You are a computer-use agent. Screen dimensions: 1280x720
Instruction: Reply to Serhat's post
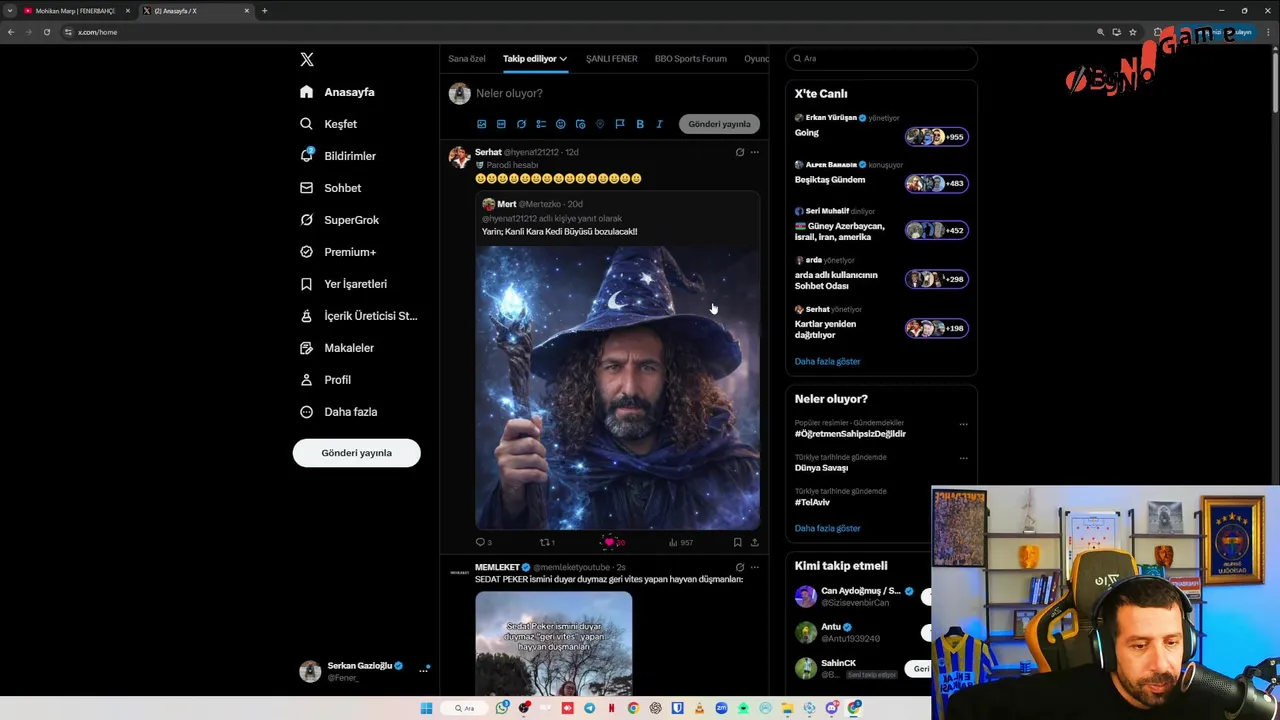[x=484, y=542]
